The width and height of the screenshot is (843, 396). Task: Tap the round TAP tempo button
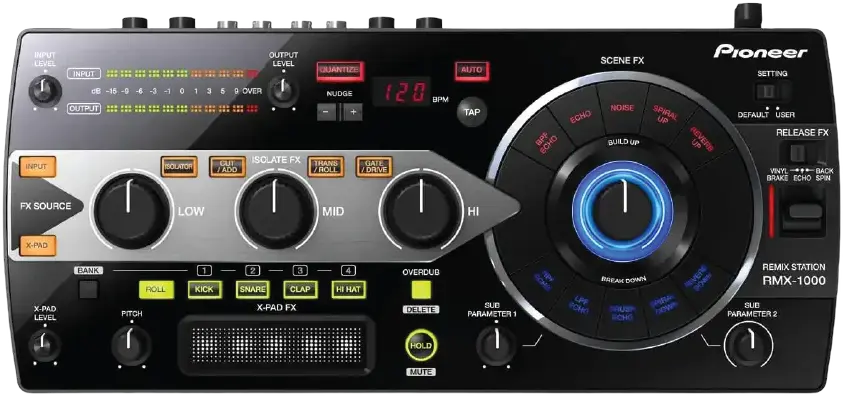pyautogui.click(x=473, y=112)
